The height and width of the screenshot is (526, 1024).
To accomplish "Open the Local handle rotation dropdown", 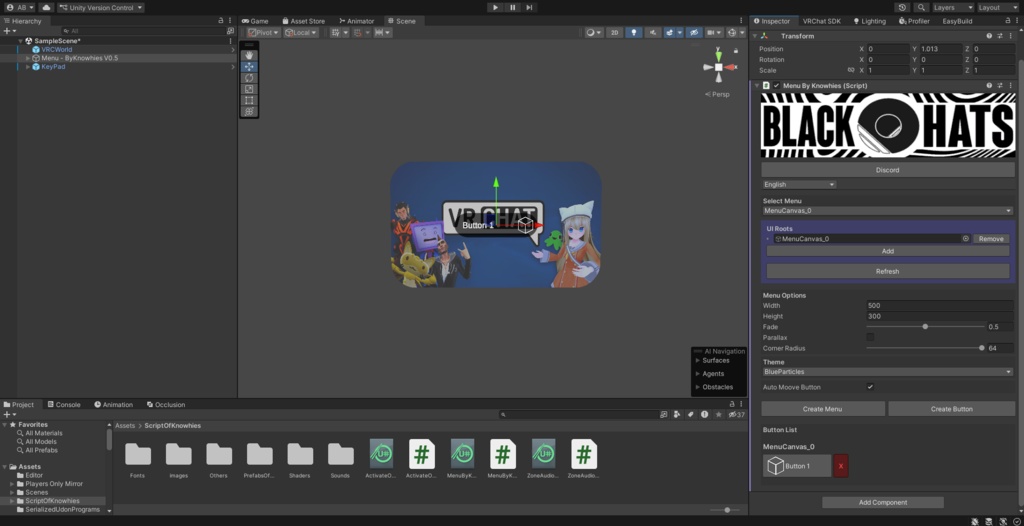I will (300, 32).
